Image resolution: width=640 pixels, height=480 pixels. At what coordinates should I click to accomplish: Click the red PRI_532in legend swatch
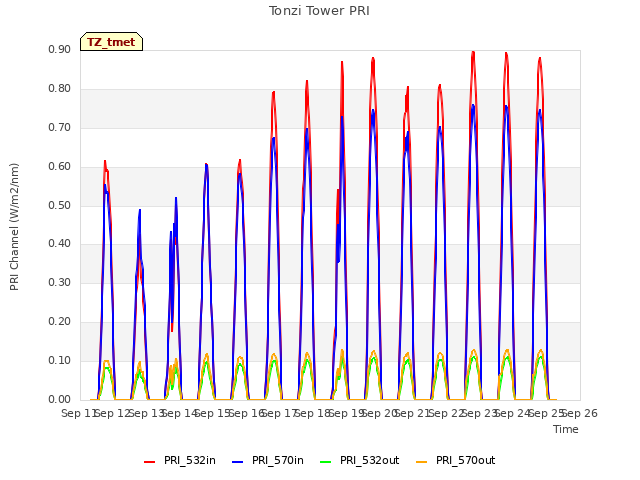click(x=149, y=462)
